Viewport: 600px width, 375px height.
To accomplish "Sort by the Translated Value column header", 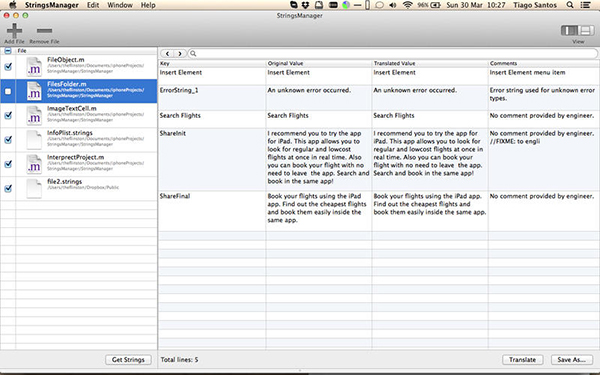I will (430, 63).
